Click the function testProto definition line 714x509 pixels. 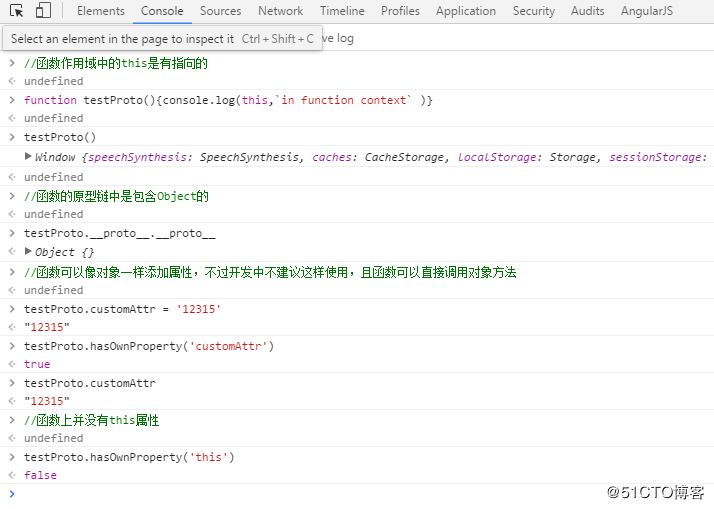228,100
